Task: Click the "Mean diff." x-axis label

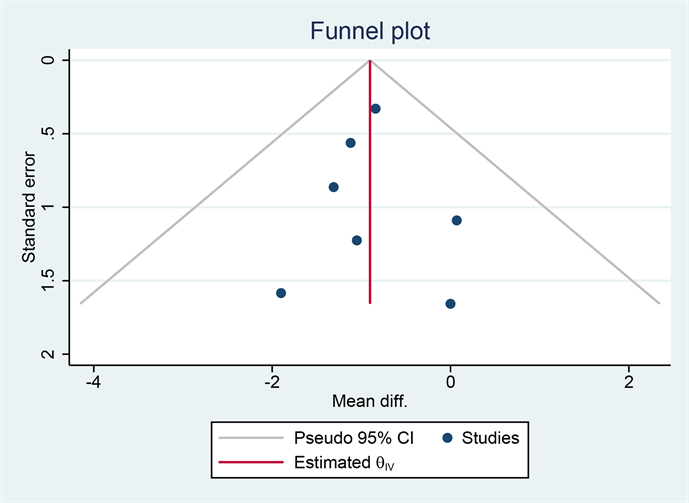Action: pyautogui.click(x=370, y=402)
